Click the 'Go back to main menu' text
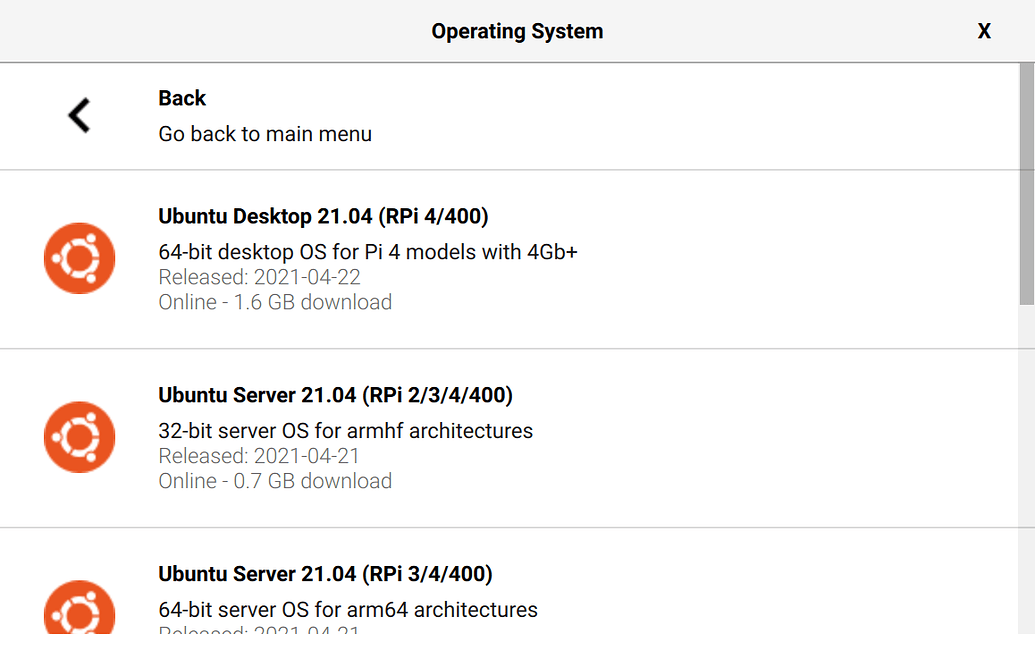Image resolution: width=1035 pixels, height=658 pixels. pos(265,134)
